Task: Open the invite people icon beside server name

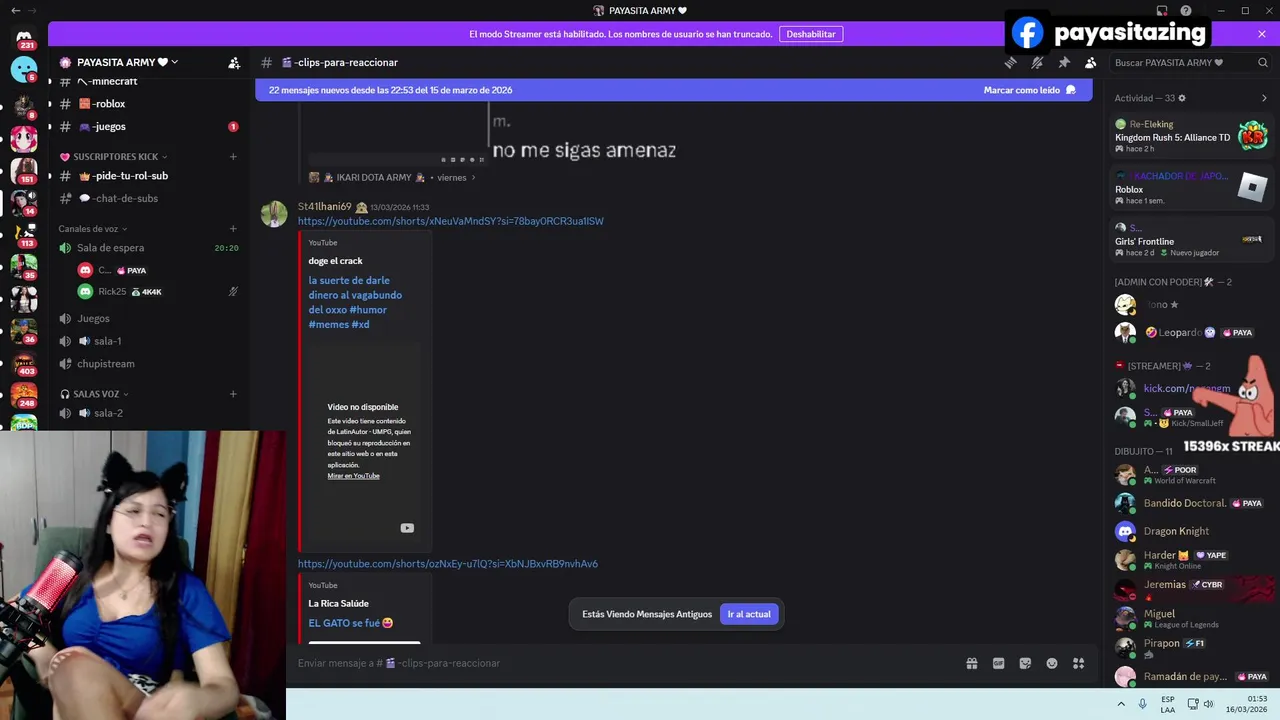Action: pos(234,62)
